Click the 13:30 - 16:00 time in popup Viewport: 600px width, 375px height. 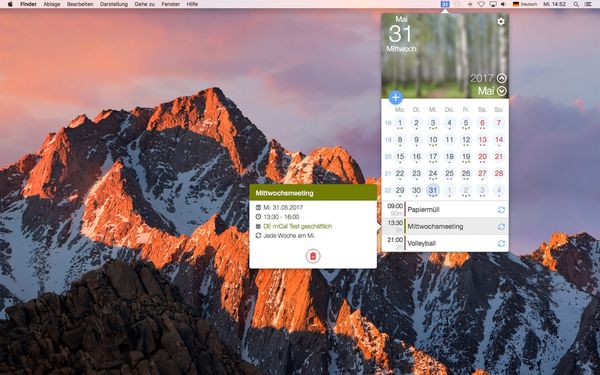point(281,217)
